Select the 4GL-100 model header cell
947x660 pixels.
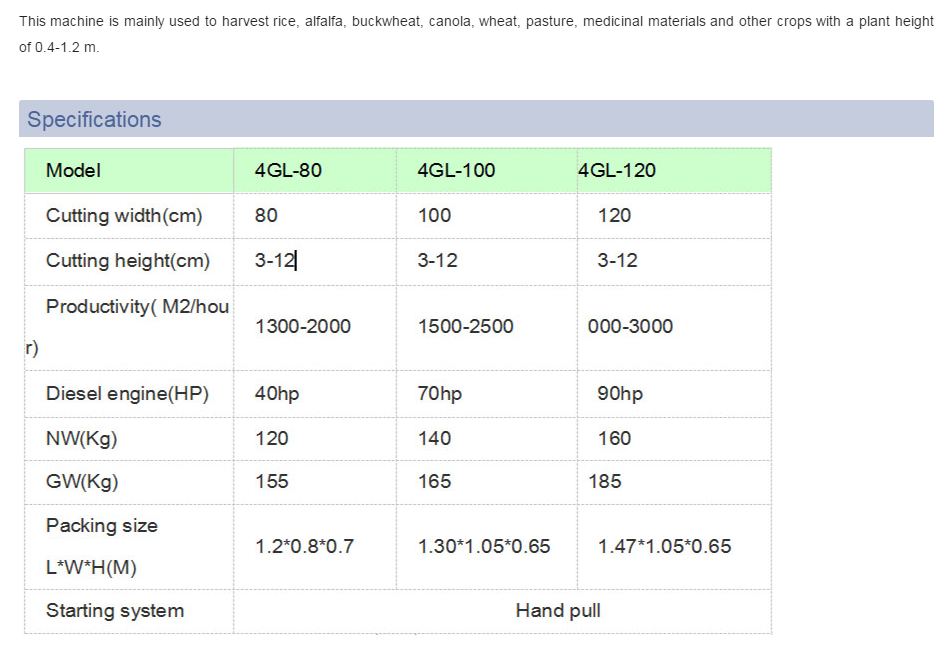(x=456, y=171)
